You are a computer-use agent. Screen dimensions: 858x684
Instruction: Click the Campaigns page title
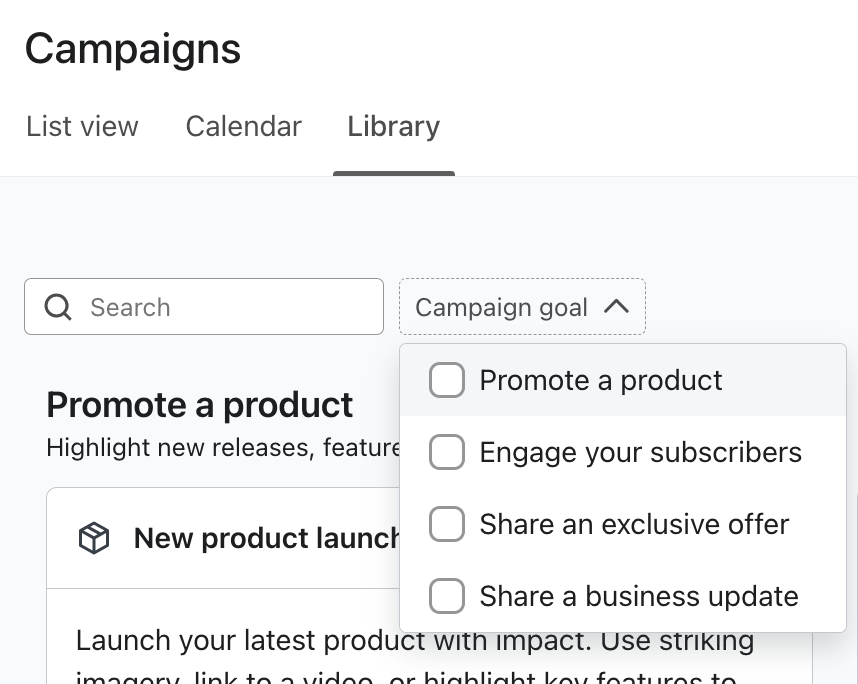[x=133, y=48]
